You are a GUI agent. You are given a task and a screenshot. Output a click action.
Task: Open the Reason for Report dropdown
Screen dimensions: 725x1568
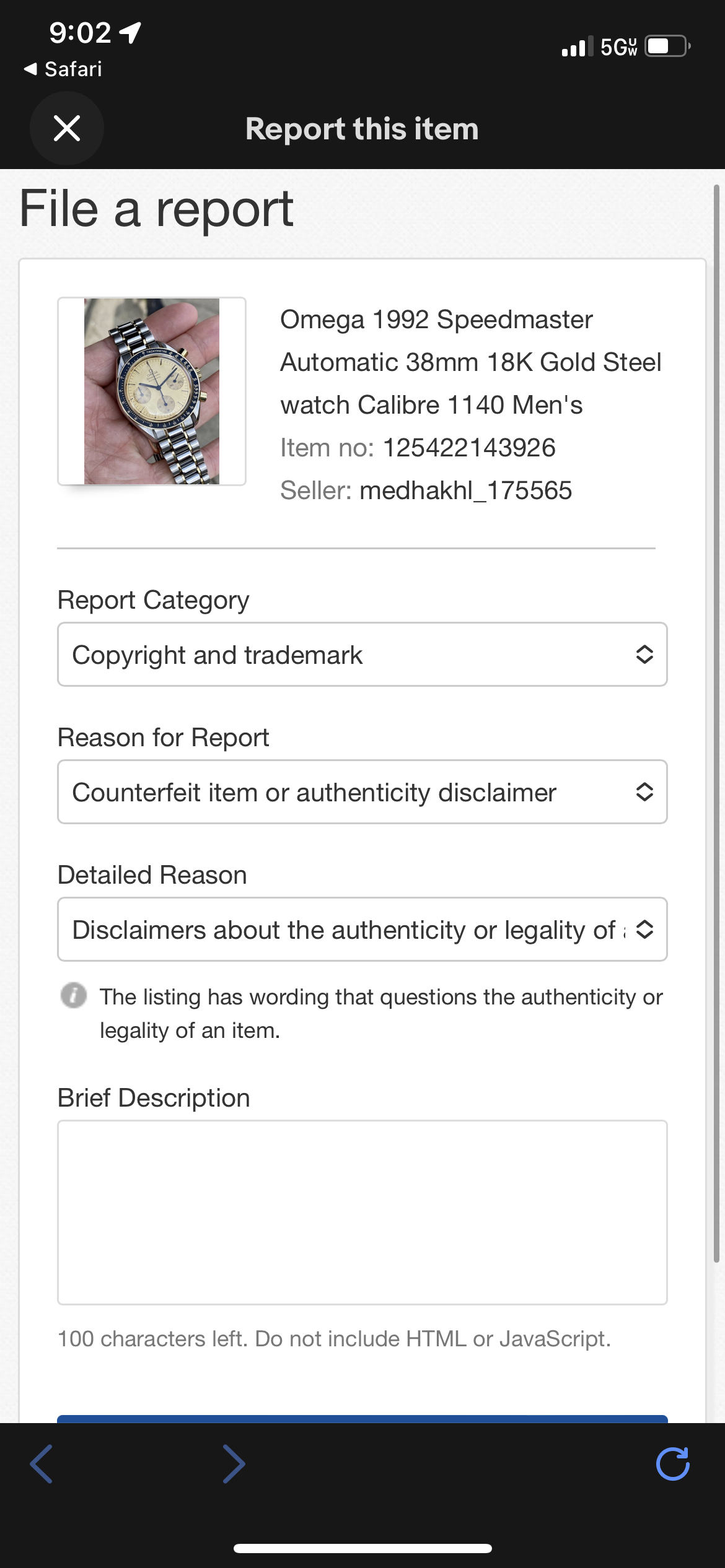point(362,792)
